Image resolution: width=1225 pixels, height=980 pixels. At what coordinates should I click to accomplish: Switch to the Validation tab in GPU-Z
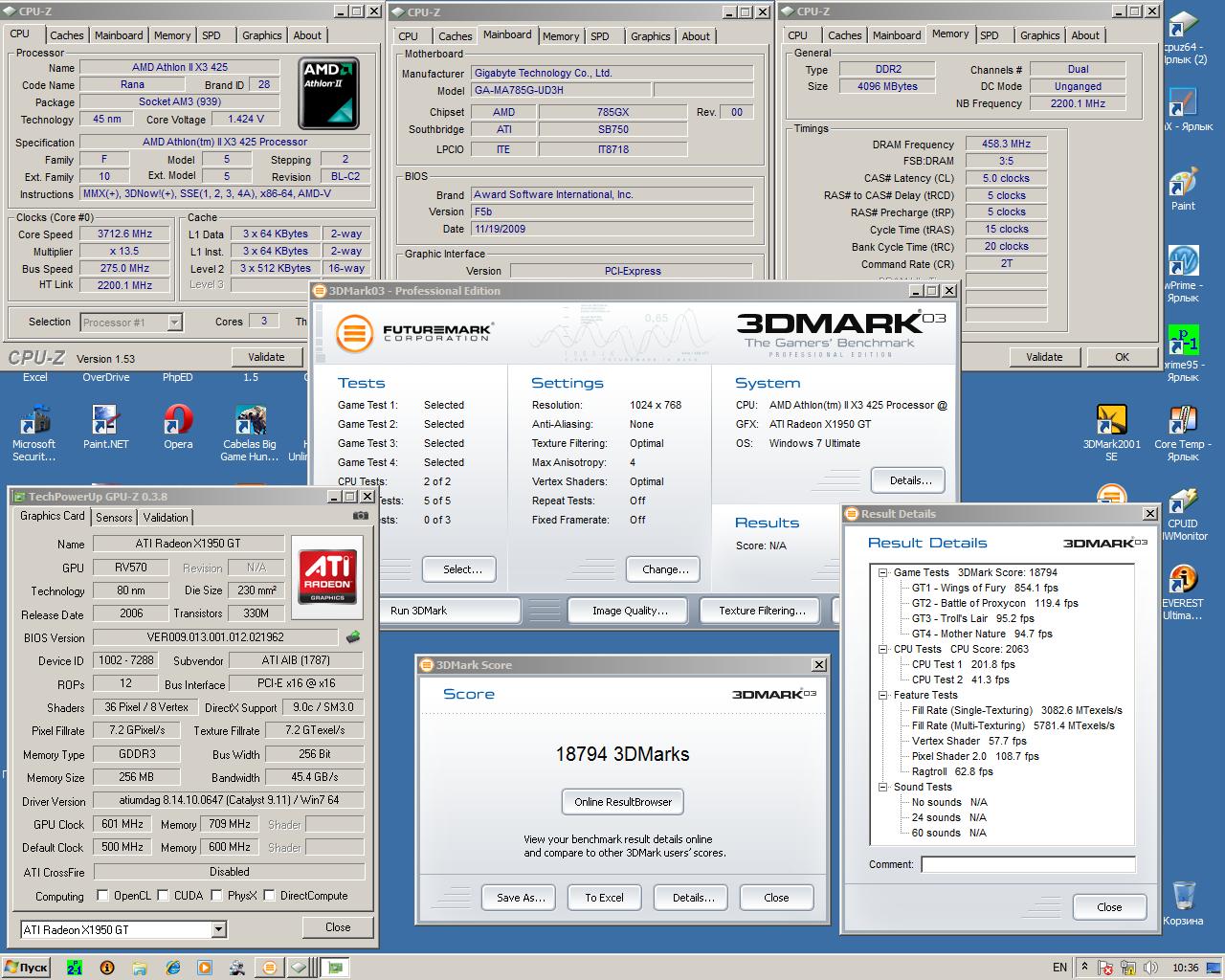point(166,518)
